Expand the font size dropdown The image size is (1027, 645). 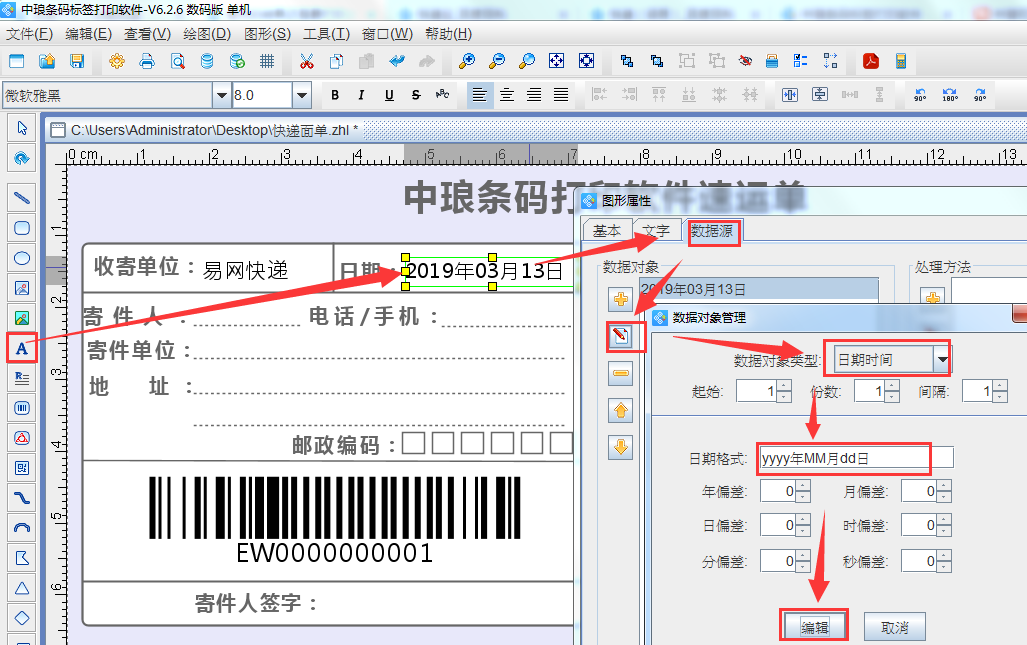tap(302, 96)
